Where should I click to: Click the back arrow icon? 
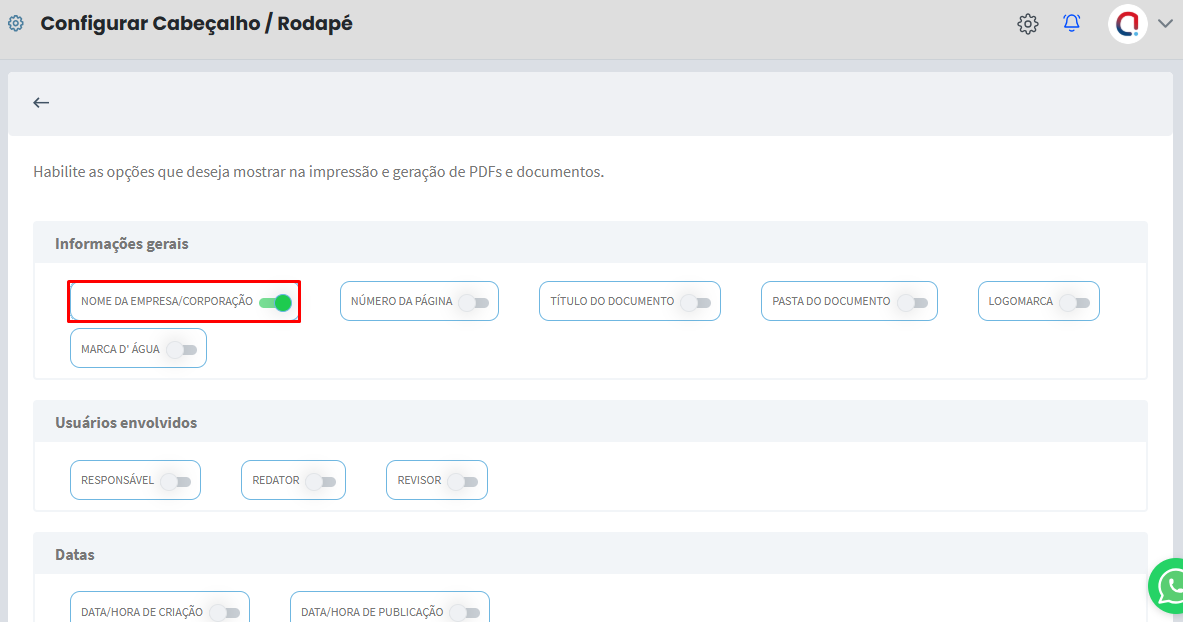click(41, 102)
